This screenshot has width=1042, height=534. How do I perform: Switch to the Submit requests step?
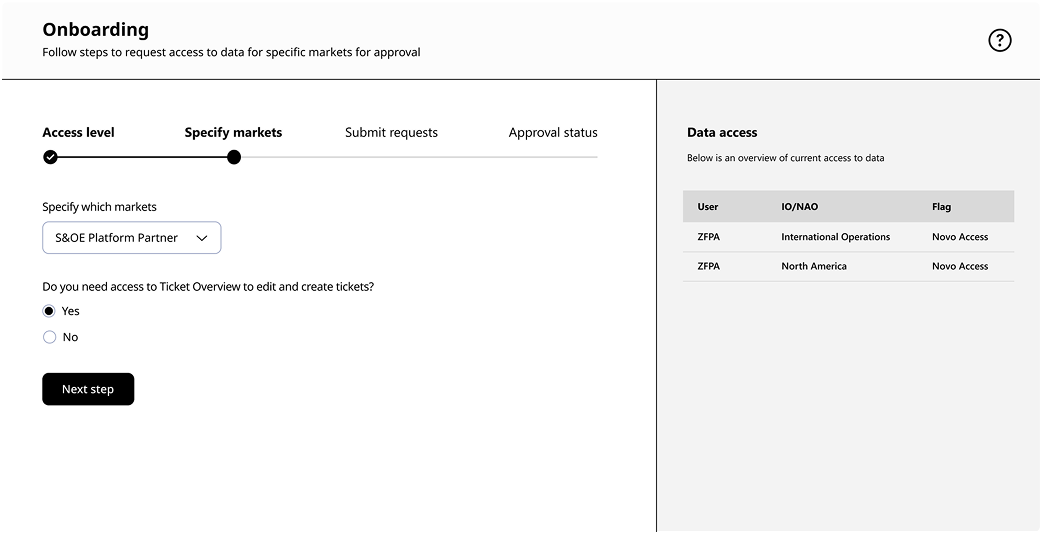pos(391,133)
